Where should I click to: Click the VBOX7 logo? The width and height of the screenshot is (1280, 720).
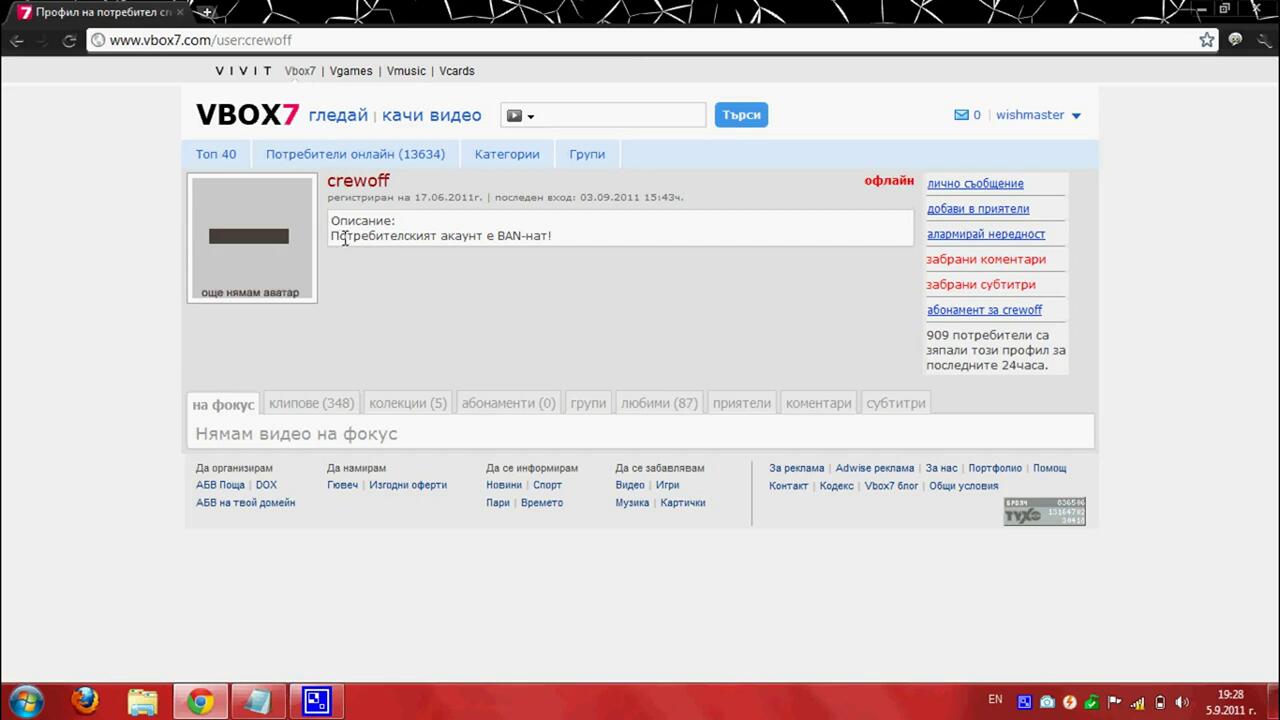247,115
